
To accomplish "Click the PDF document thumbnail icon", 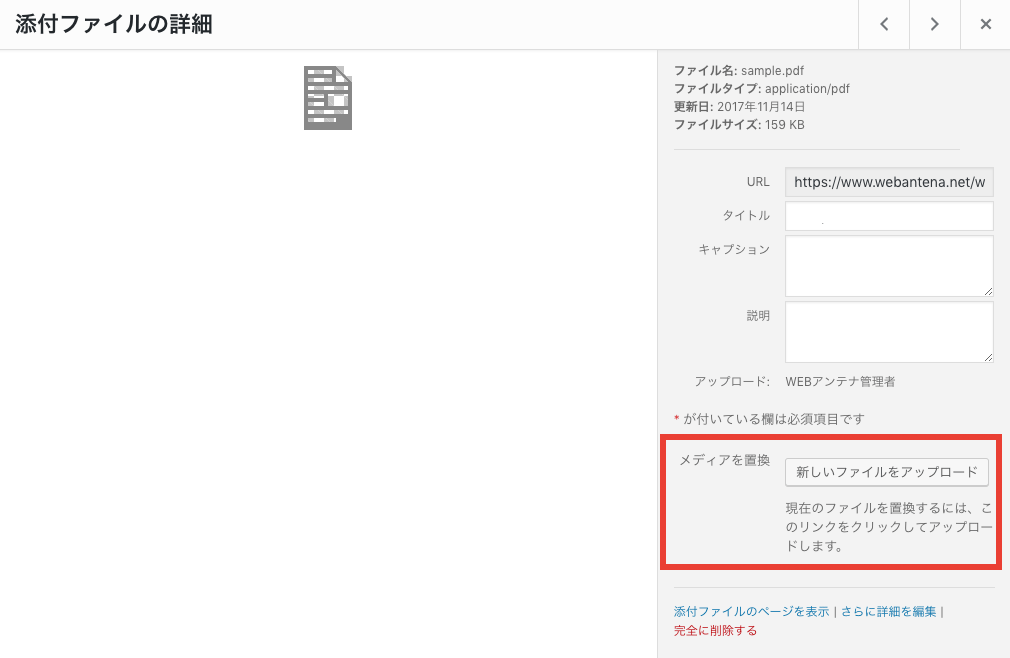I will pyautogui.click(x=327, y=97).
